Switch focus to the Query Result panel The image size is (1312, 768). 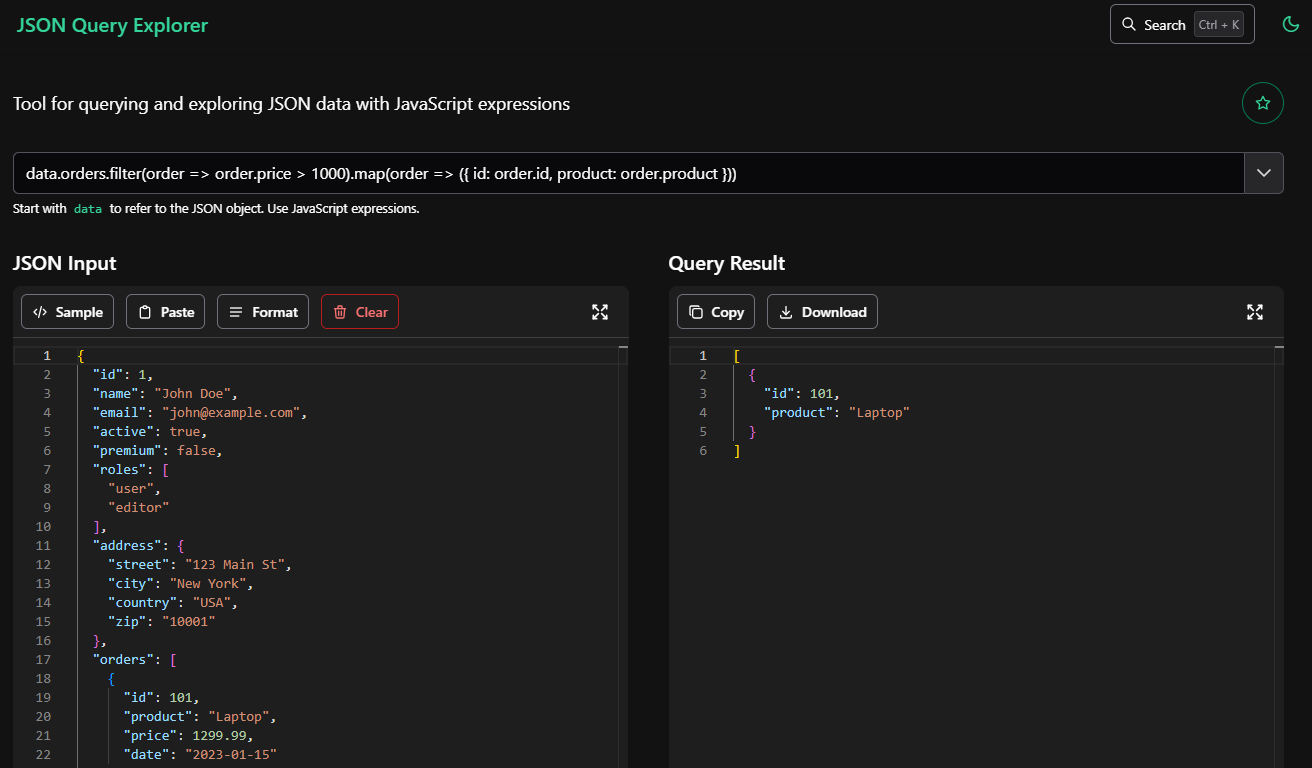[727, 263]
